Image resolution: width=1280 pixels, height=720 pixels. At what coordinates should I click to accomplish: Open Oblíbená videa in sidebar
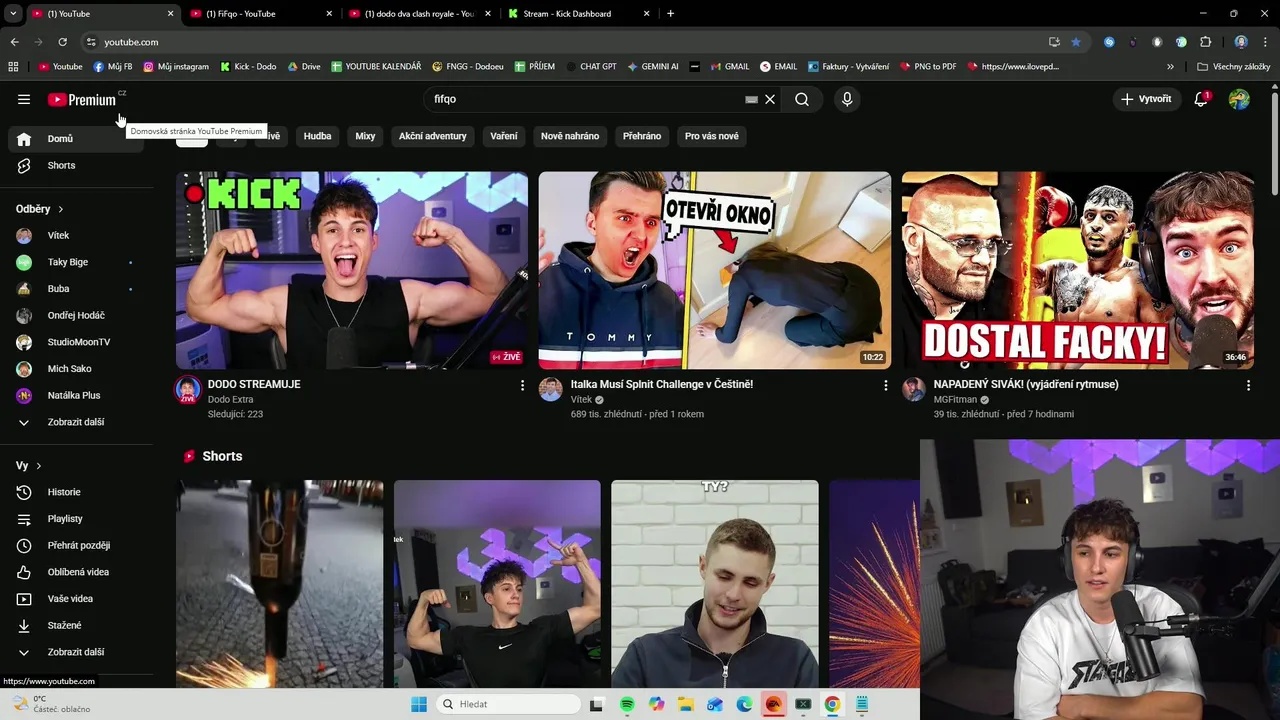[76, 572]
